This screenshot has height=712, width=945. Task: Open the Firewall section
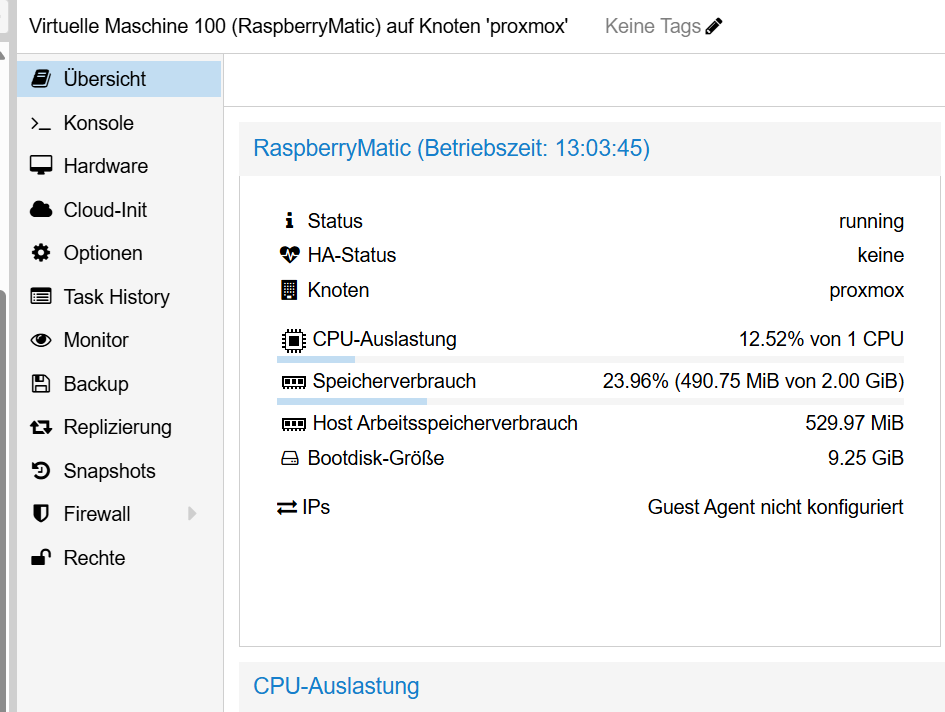click(119, 514)
